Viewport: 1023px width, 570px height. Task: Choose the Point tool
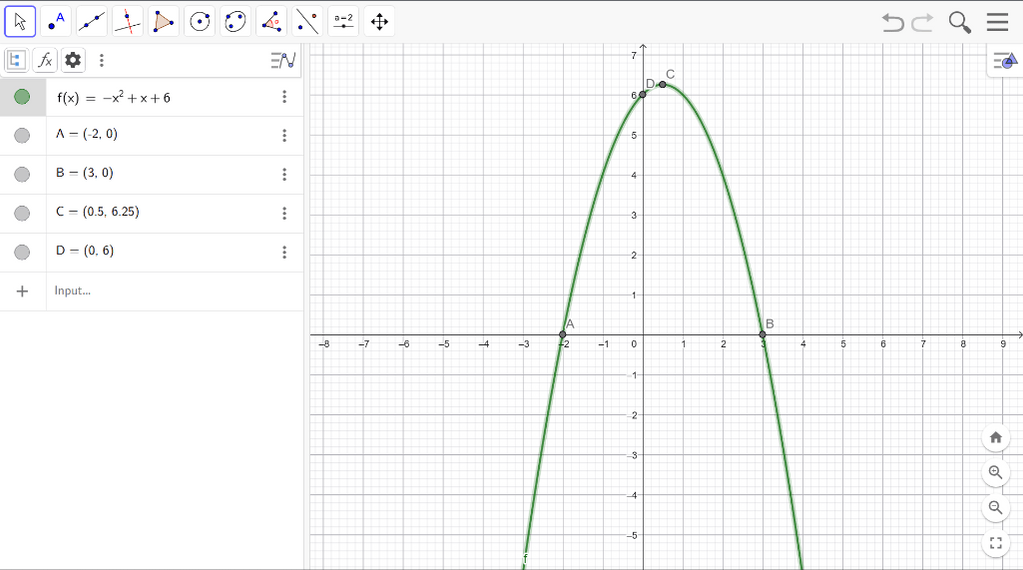(56, 21)
